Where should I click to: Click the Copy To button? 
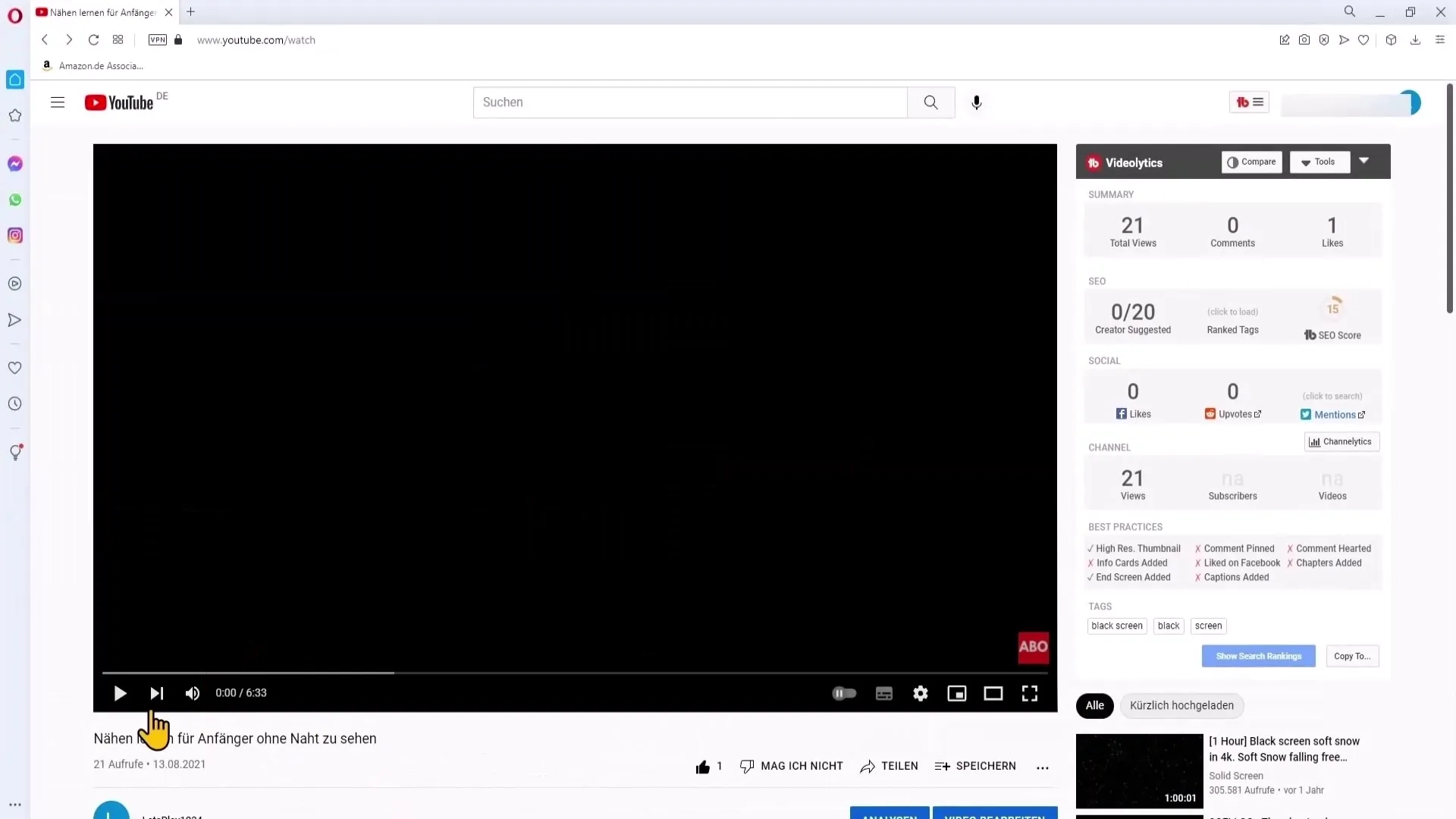pyautogui.click(x=1352, y=656)
